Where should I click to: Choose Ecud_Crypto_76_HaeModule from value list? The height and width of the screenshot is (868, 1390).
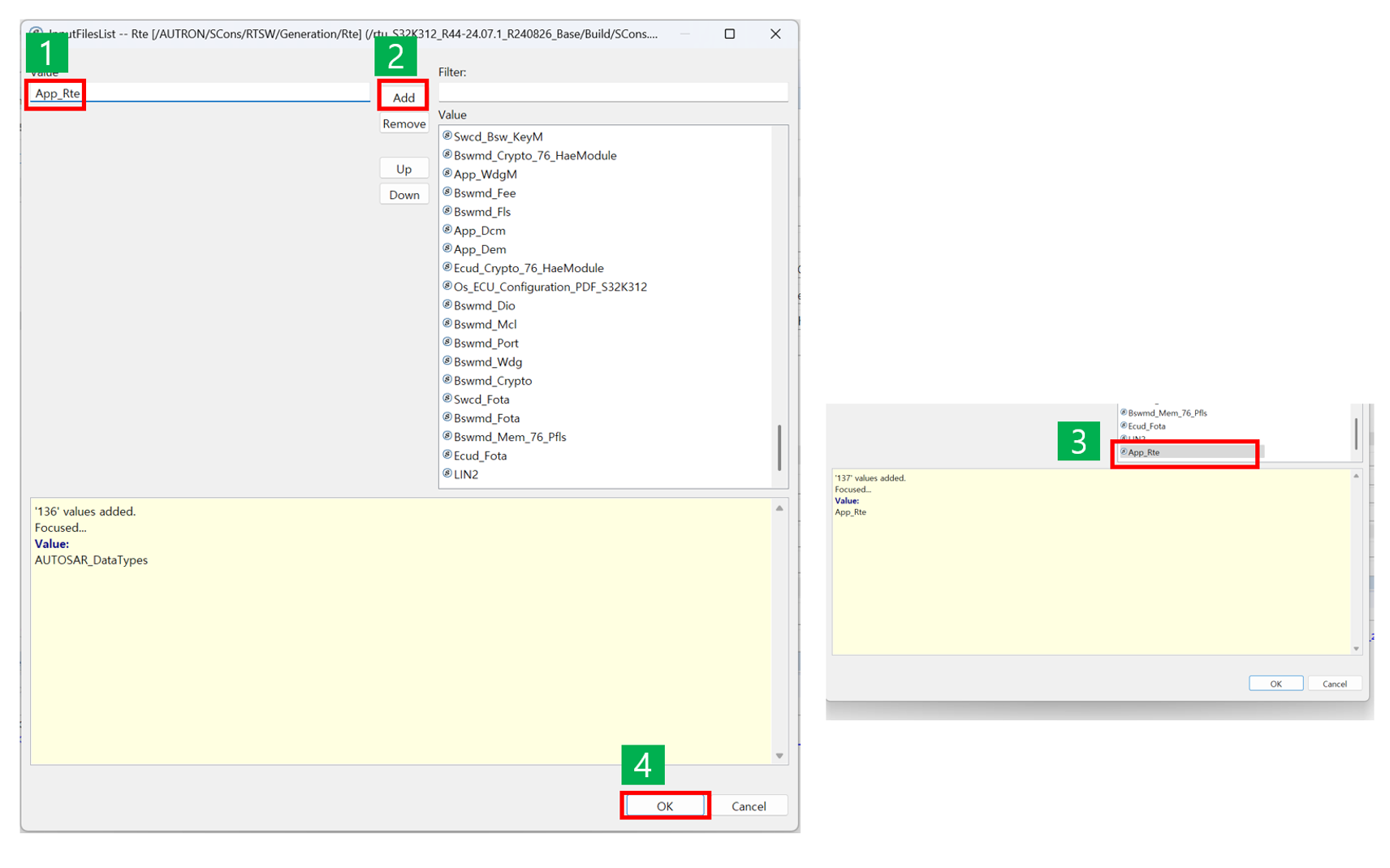point(528,268)
